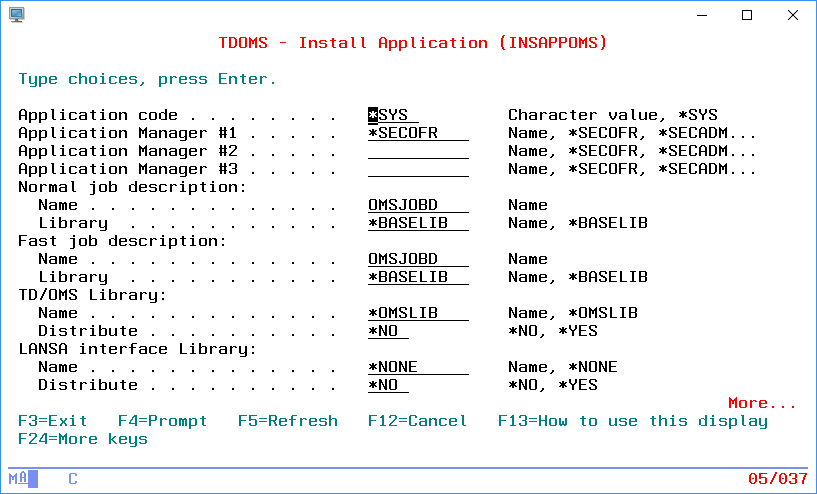The image size is (817, 494).
Task: Click the empty Application Manager #3 field
Action: [x=417, y=169]
